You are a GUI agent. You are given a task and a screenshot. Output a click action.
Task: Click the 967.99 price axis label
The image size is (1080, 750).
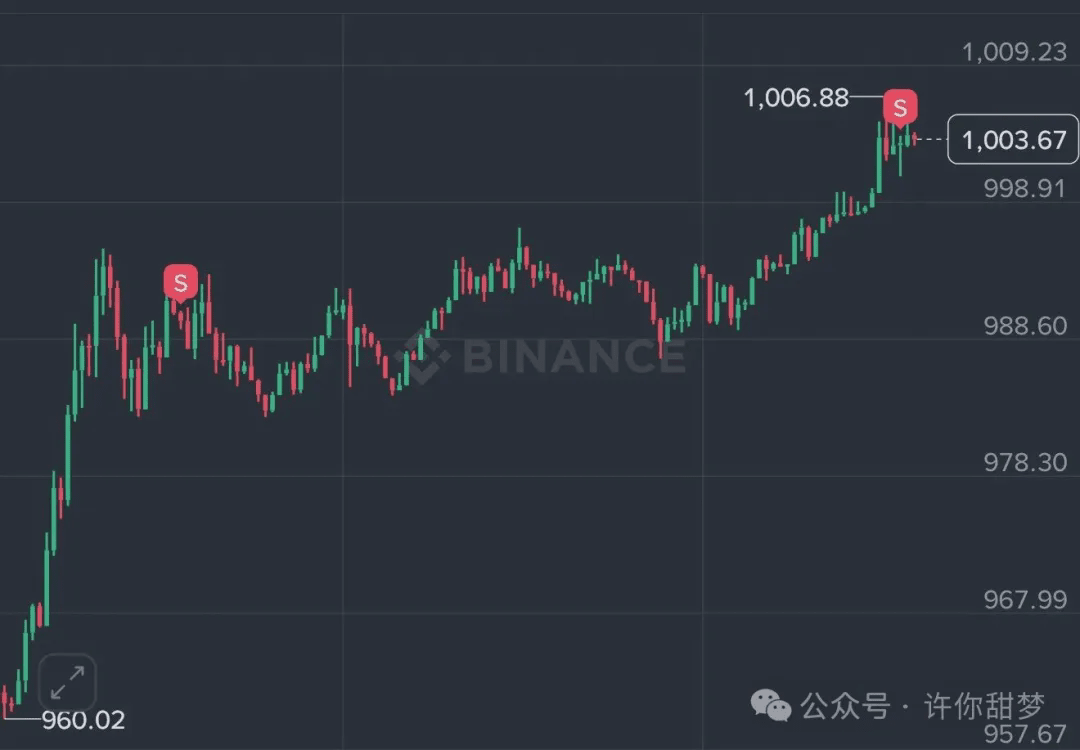tap(1025, 599)
